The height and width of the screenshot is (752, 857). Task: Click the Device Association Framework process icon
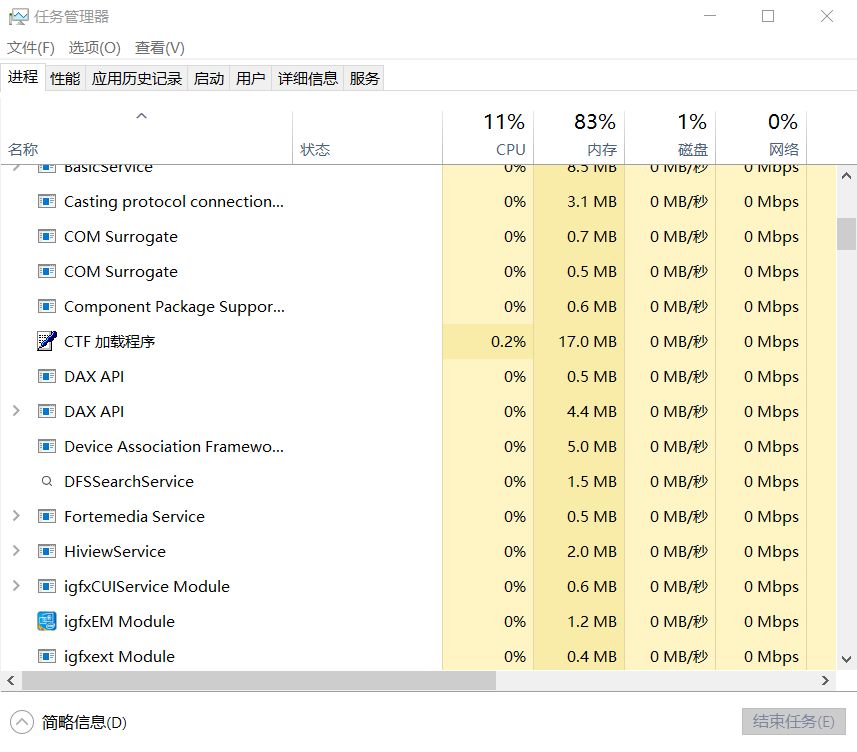[46, 446]
